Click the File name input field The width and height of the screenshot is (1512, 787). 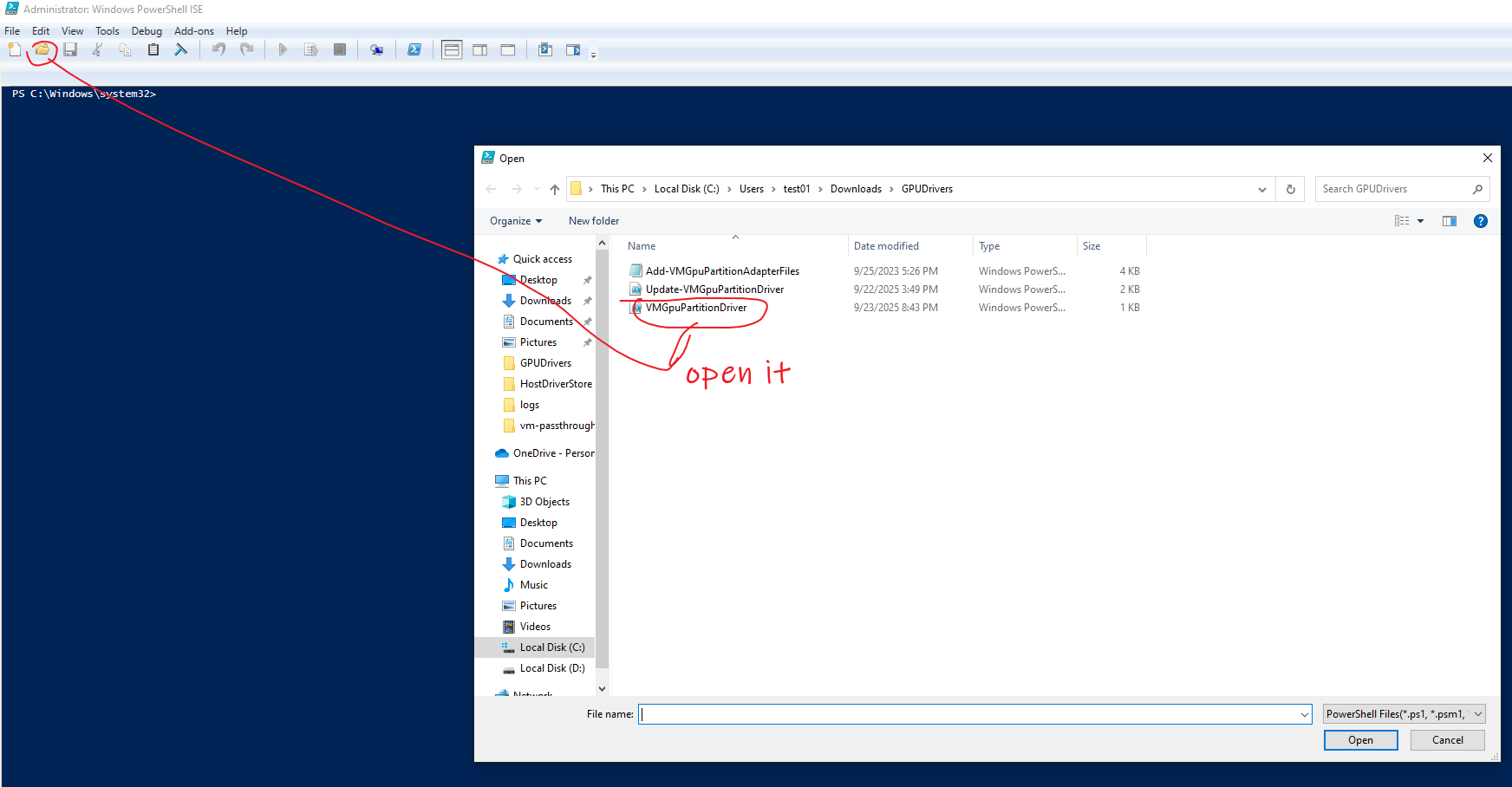pos(968,714)
